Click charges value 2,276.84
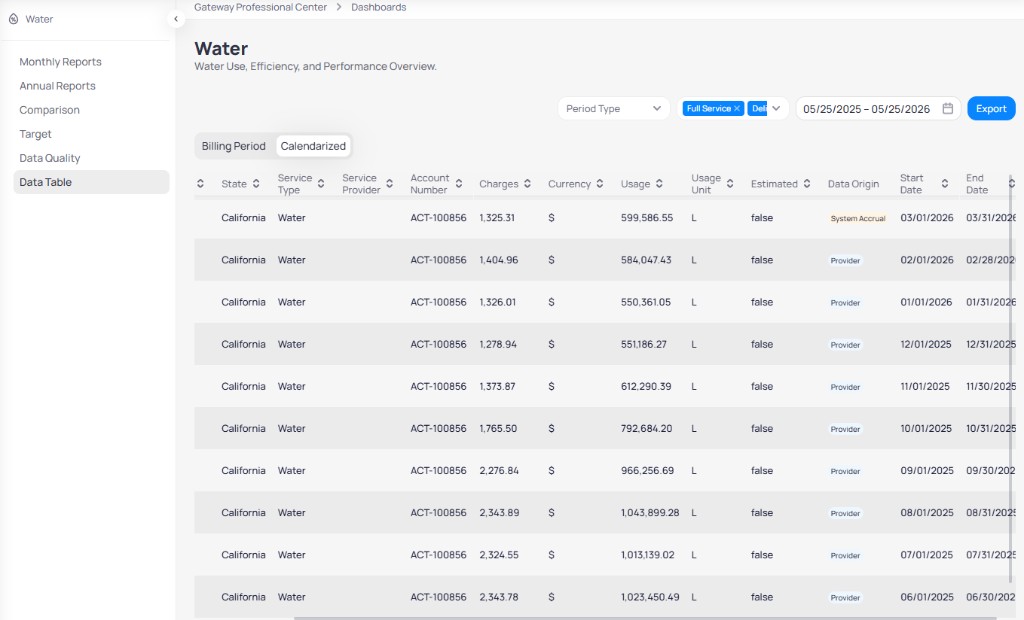The height and width of the screenshot is (620, 1024). pyautogui.click(x=499, y=470)
